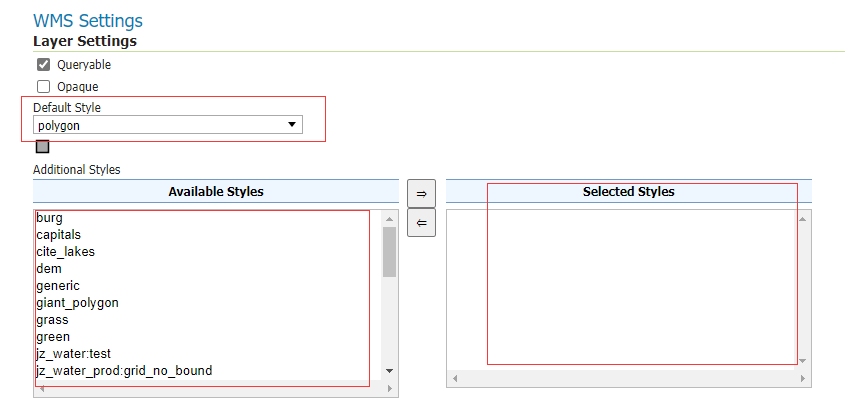Select the green style entry
The image size is (845, 407).
pos(53,336)
